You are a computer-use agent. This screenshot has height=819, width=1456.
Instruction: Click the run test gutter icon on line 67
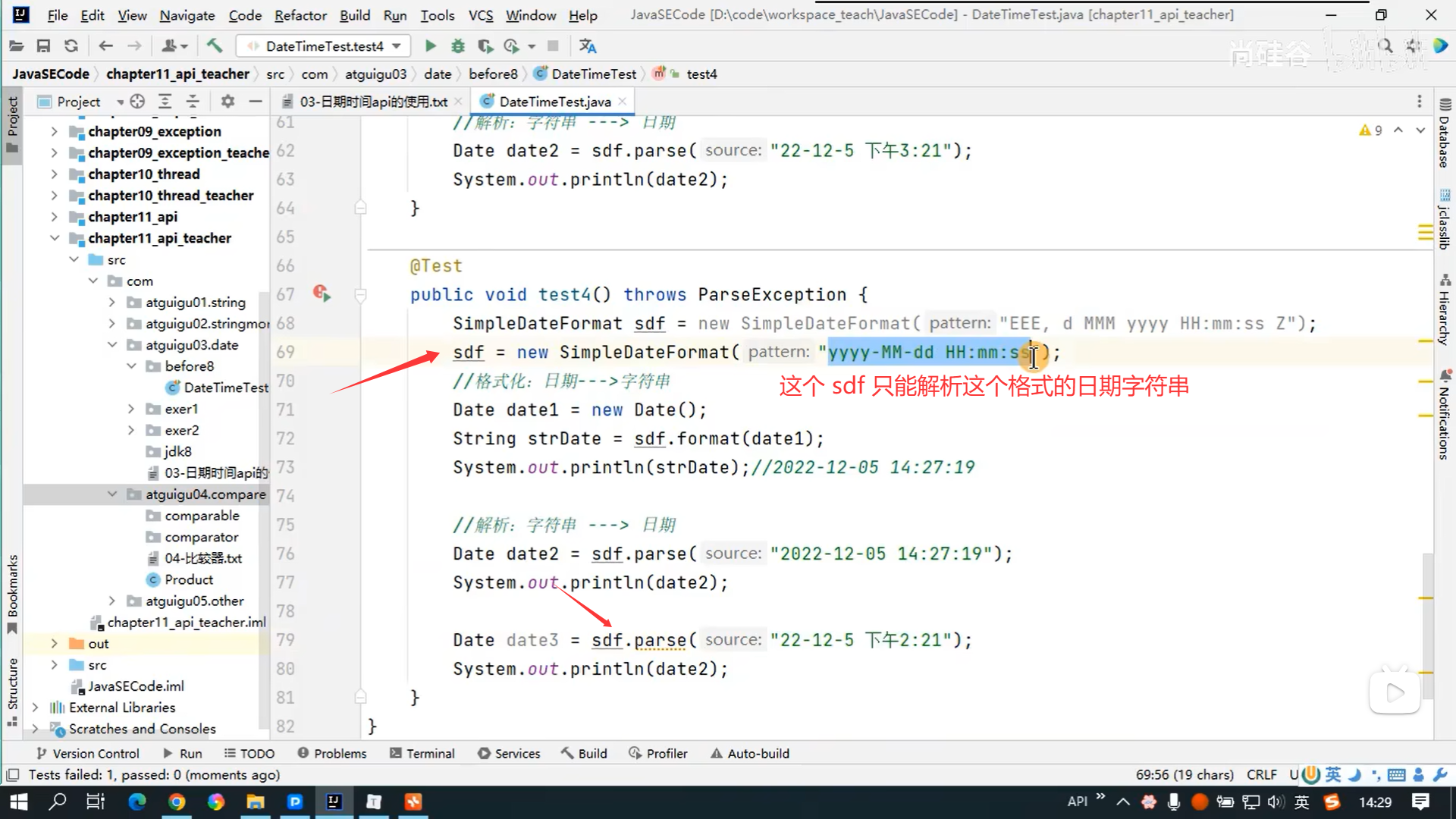pos(322,293)
